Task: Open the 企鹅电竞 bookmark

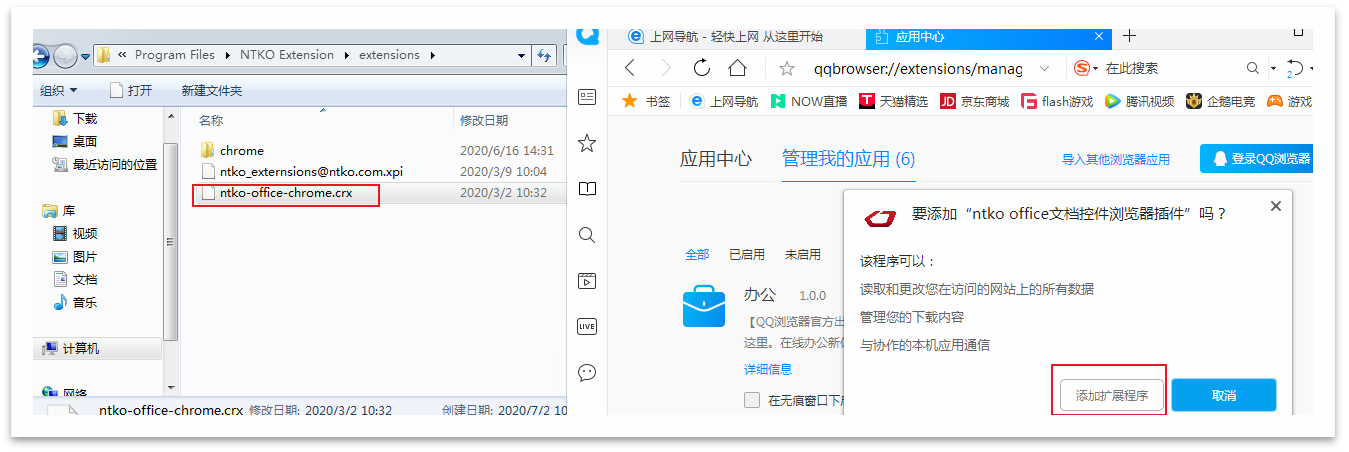Action: (1221, 101)
